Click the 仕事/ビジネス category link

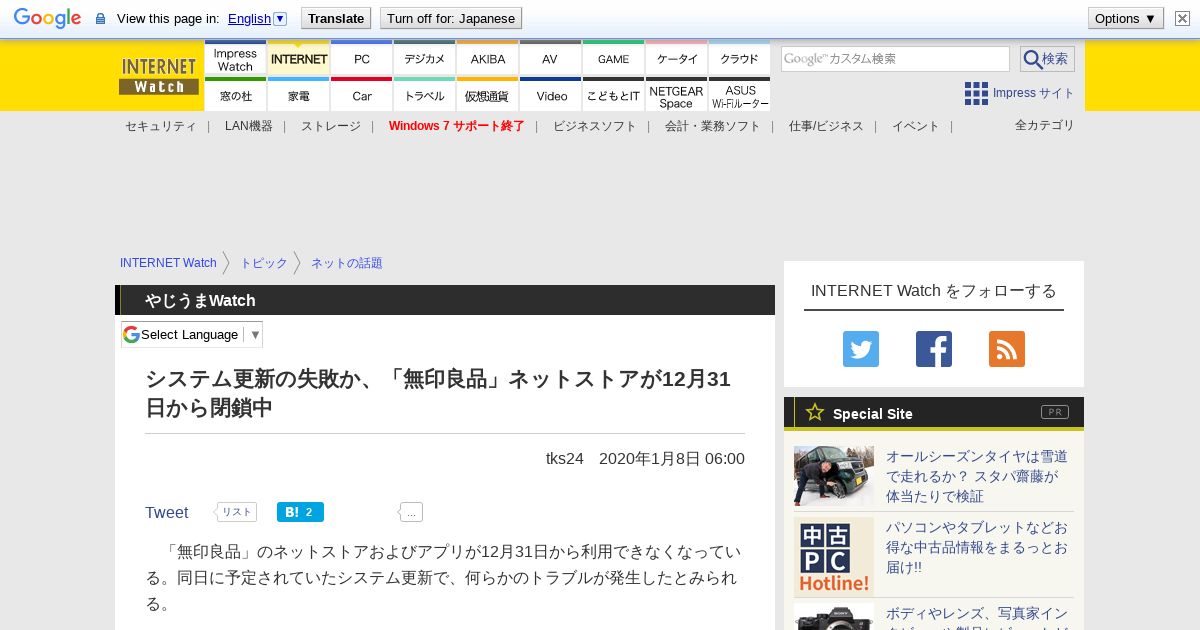(x=826, y=126)
